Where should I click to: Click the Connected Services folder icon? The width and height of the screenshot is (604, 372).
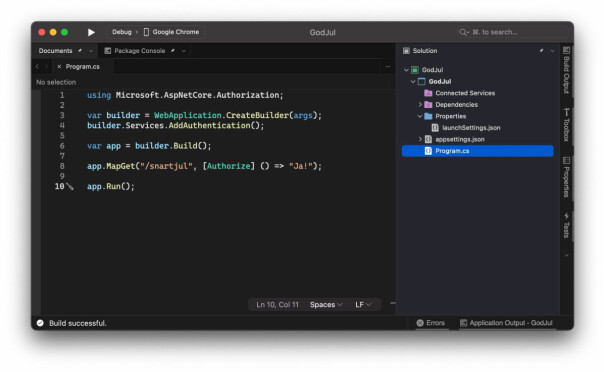[428, 93]
